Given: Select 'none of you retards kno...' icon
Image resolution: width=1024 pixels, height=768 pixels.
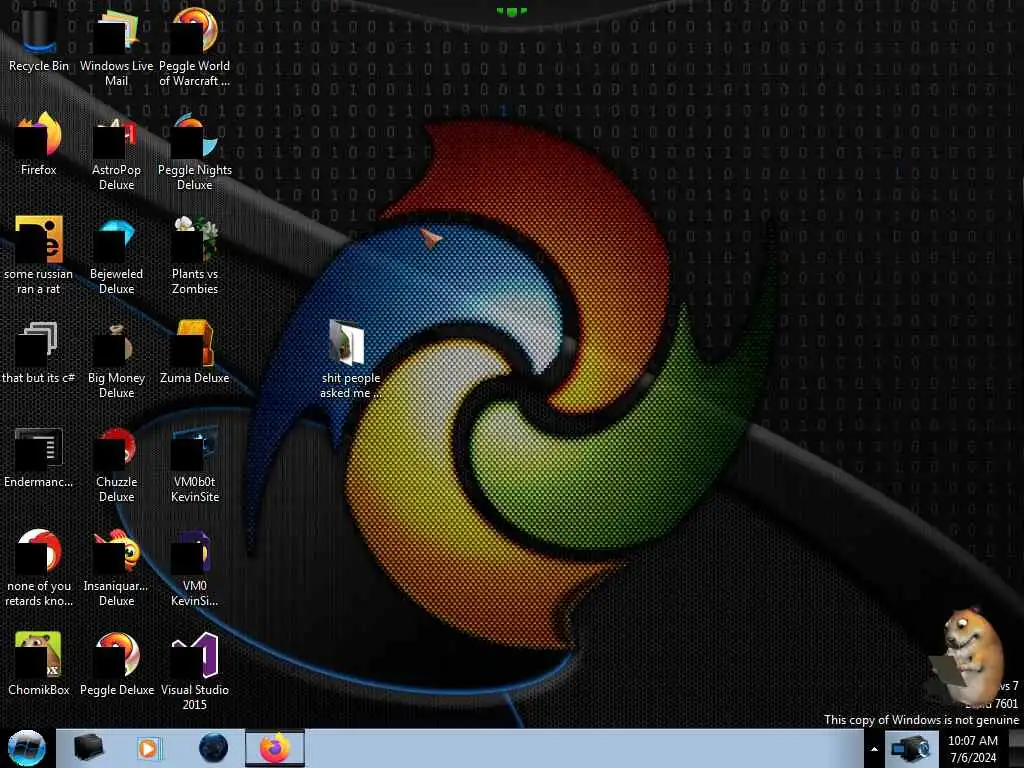Looking at the screenshot, I should [39, 568].
